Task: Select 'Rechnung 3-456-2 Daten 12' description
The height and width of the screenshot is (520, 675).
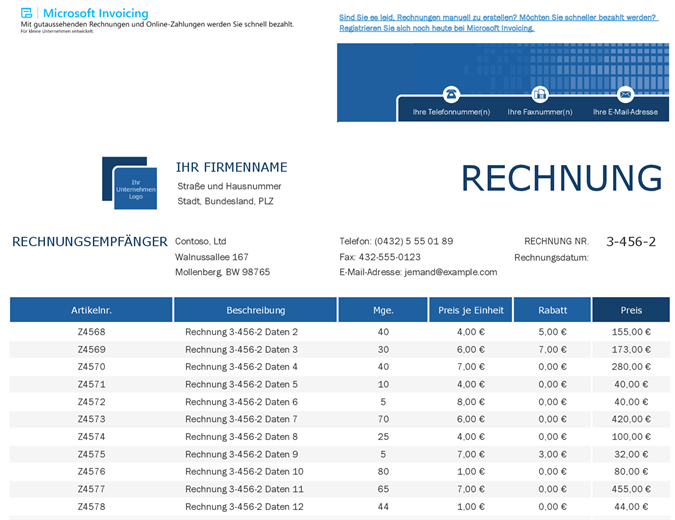Action: 244,507
